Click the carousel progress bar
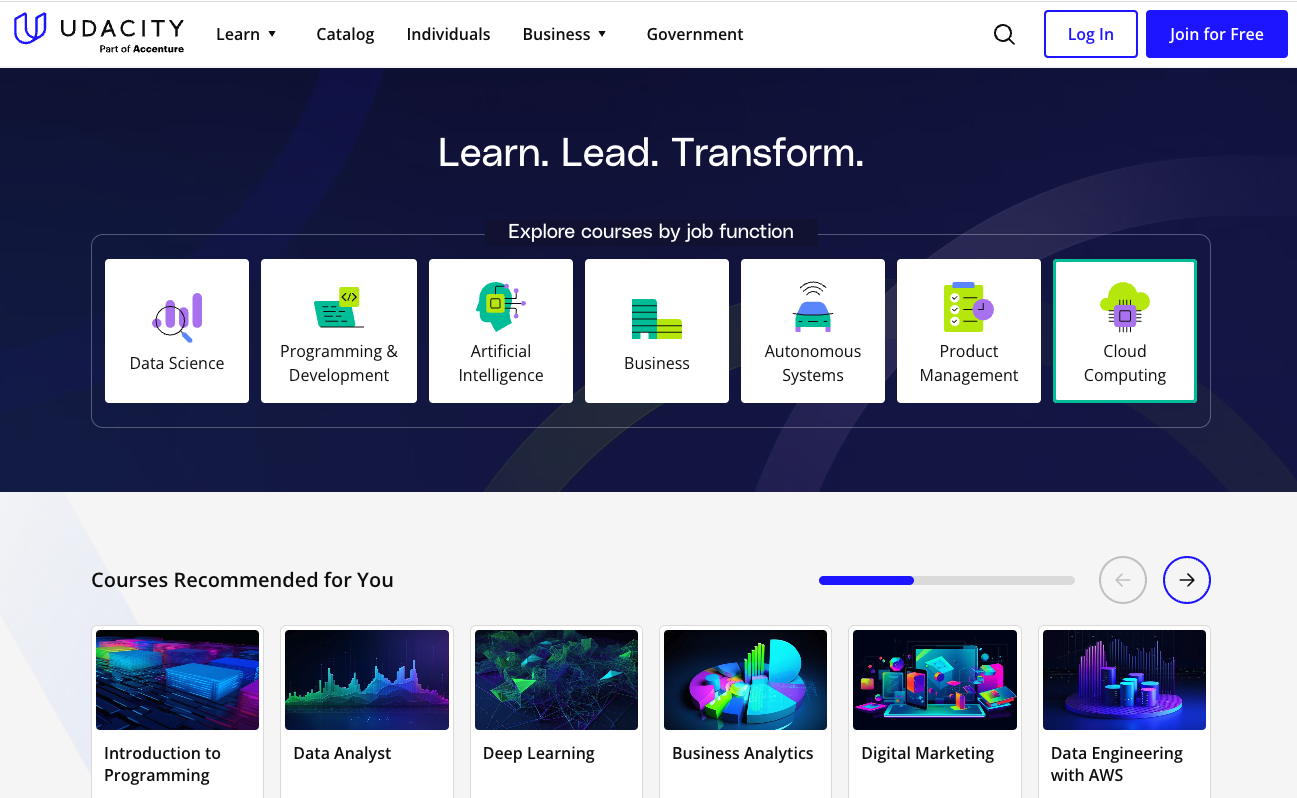 (x=946, y=580)
